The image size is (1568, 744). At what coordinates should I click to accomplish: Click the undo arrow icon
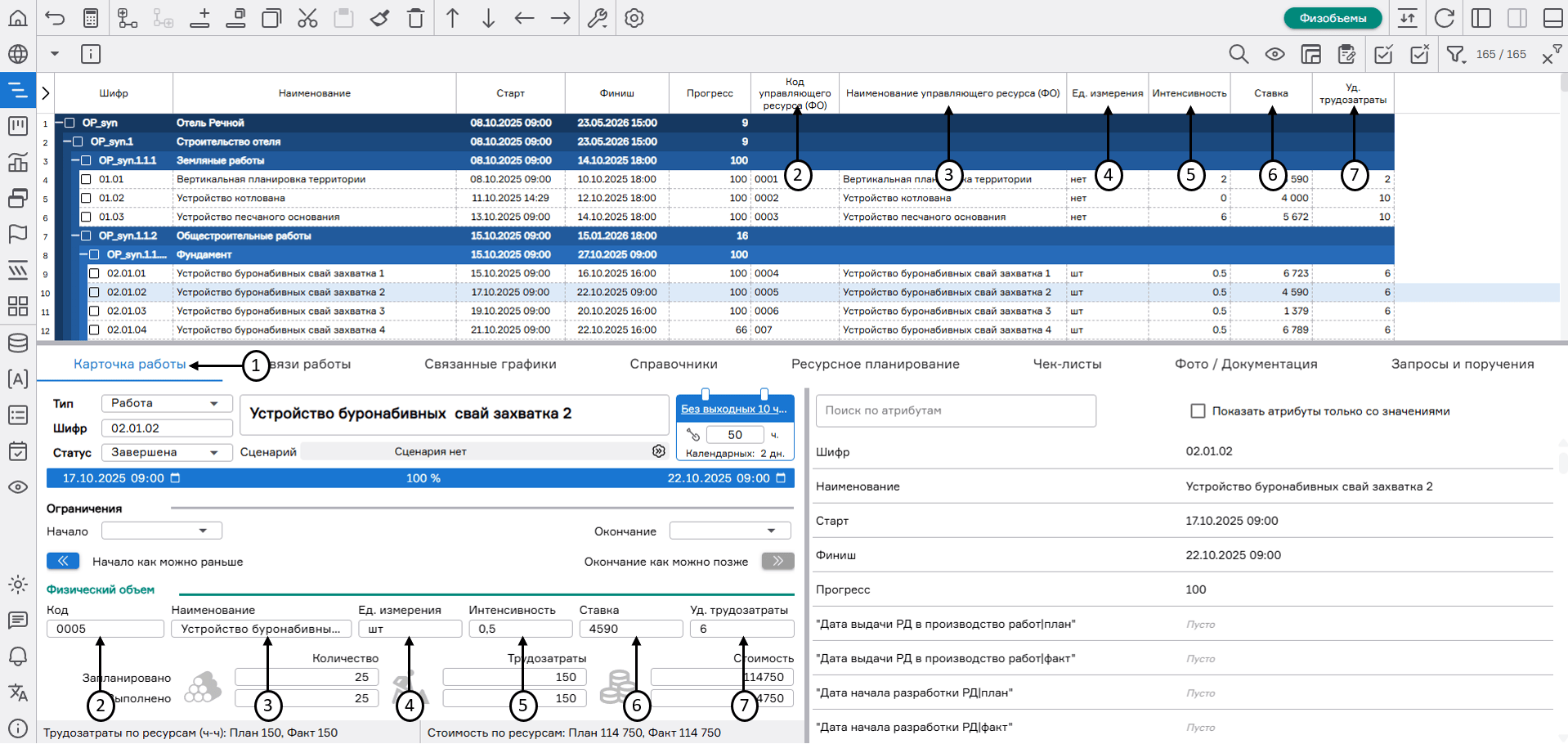55,18
